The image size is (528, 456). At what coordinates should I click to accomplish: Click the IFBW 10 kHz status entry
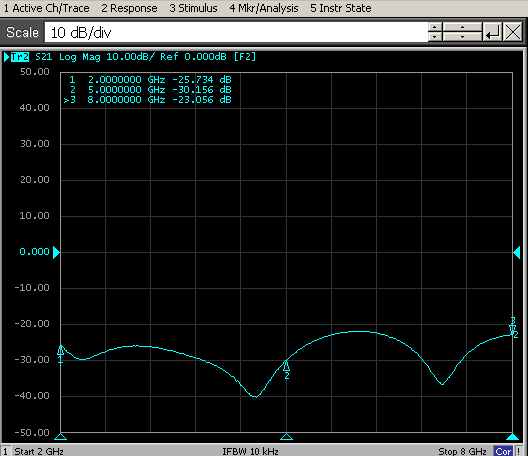click(250, 451)
